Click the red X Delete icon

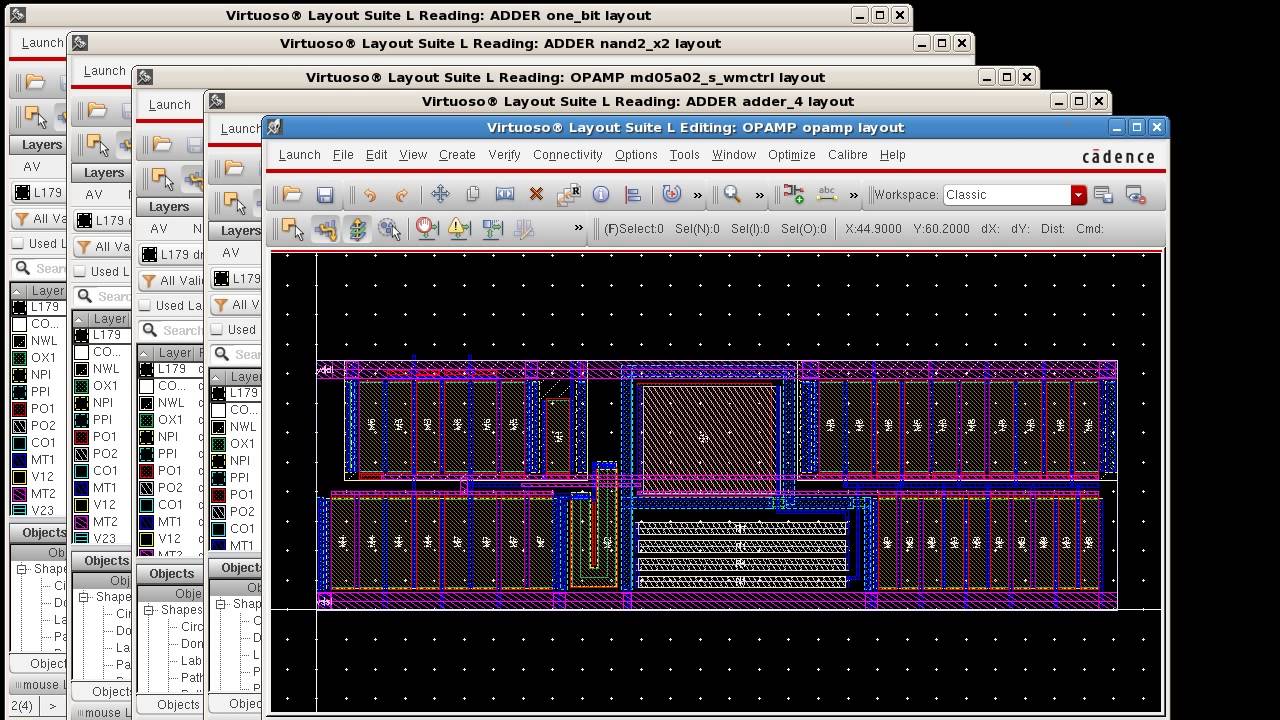coord(536,195)
